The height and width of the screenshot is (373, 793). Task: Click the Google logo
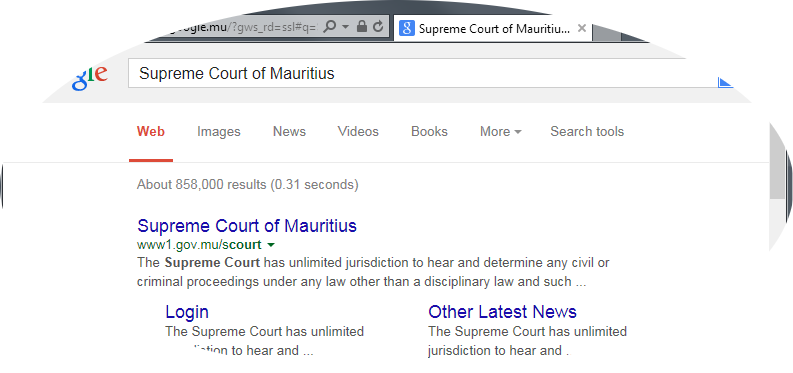pyautogui.click(x=90, y=77)
